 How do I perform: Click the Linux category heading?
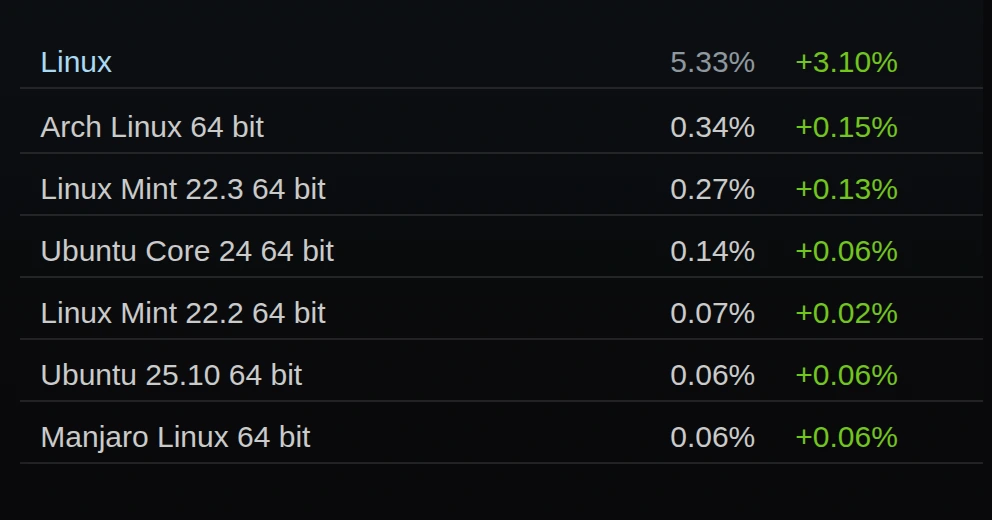(76, 63)
